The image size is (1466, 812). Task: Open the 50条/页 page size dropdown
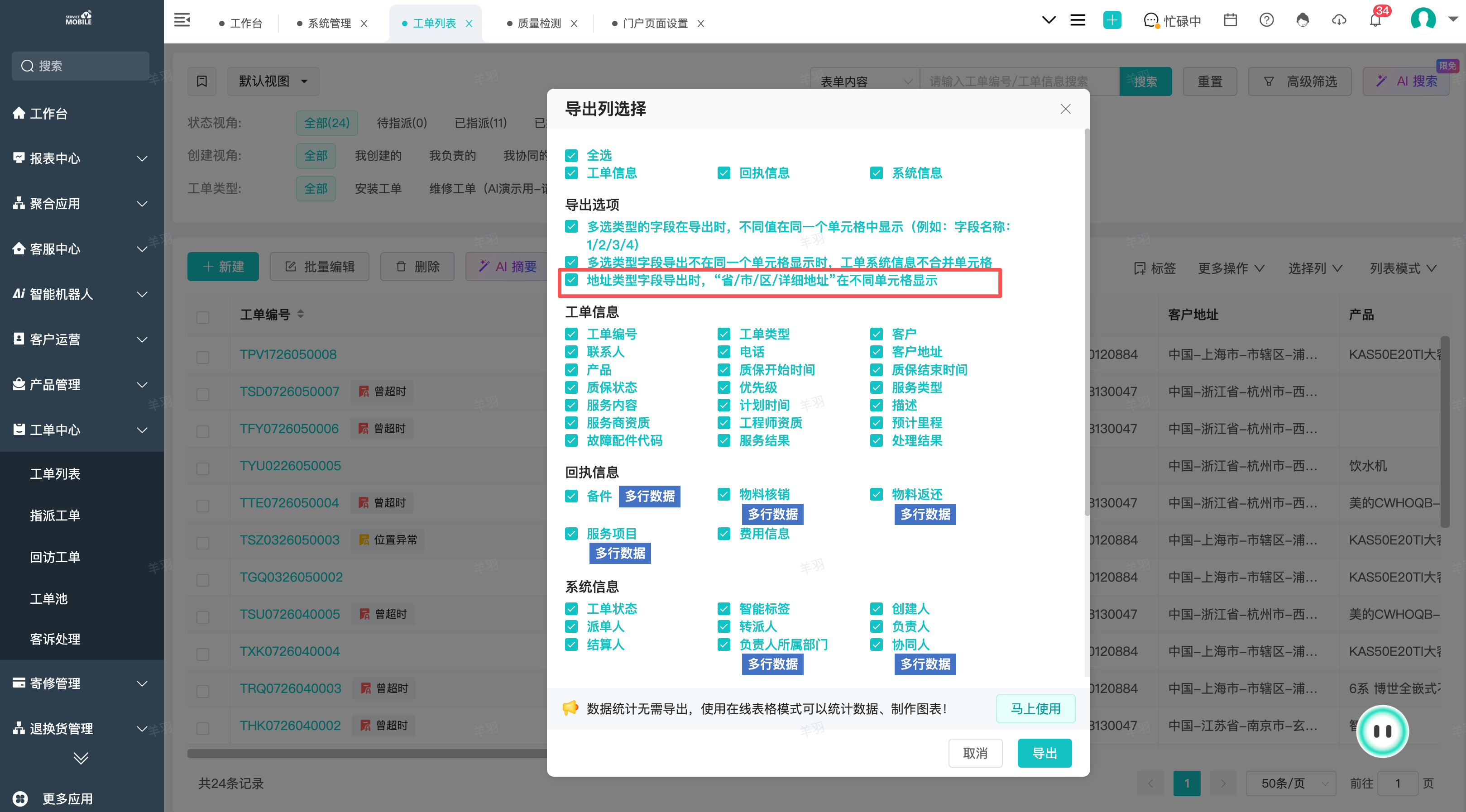(1290, 783)
